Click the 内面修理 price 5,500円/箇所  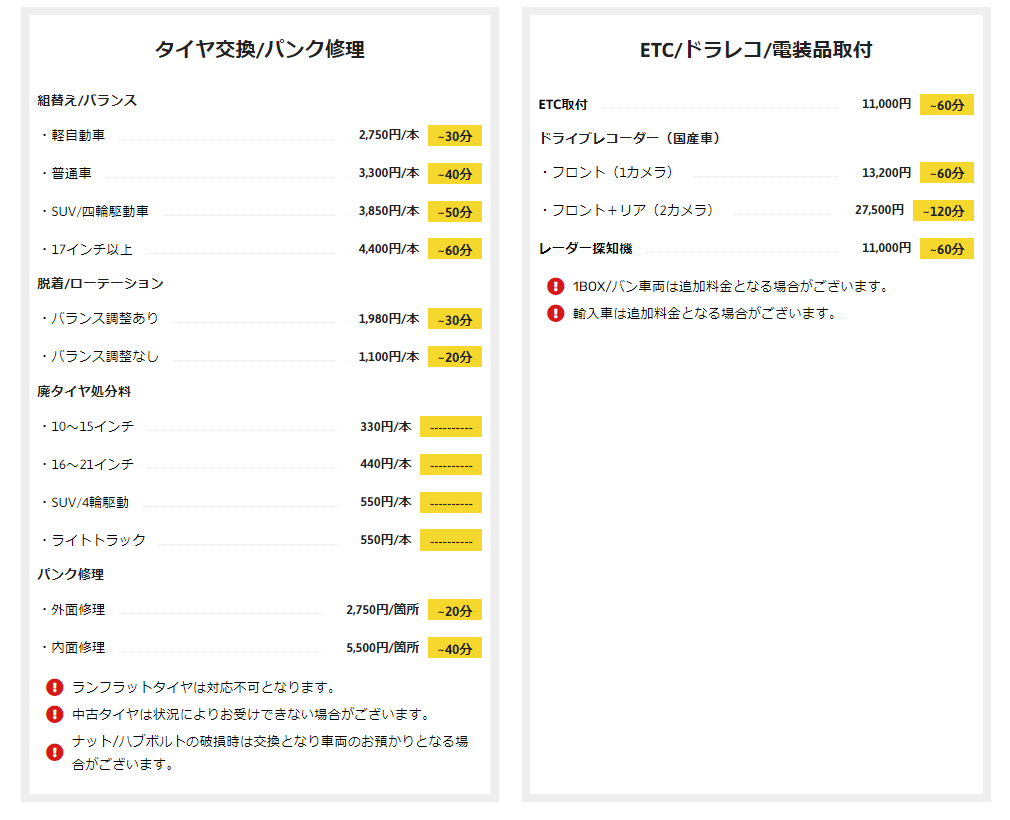tap(382, 648)
